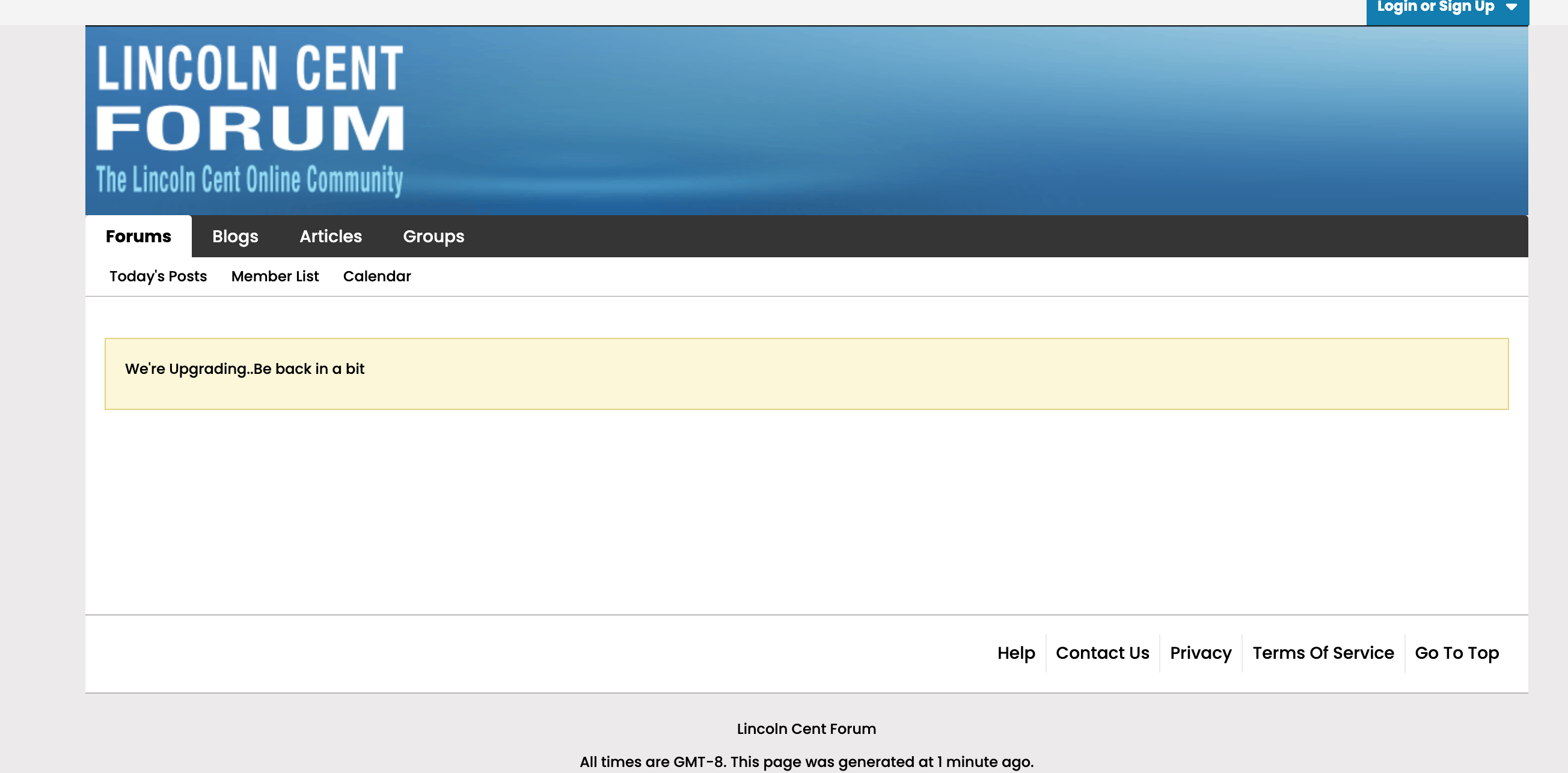The image size is (1568, 773).
Task: Open the Member List page
Action: pos(275,277)
